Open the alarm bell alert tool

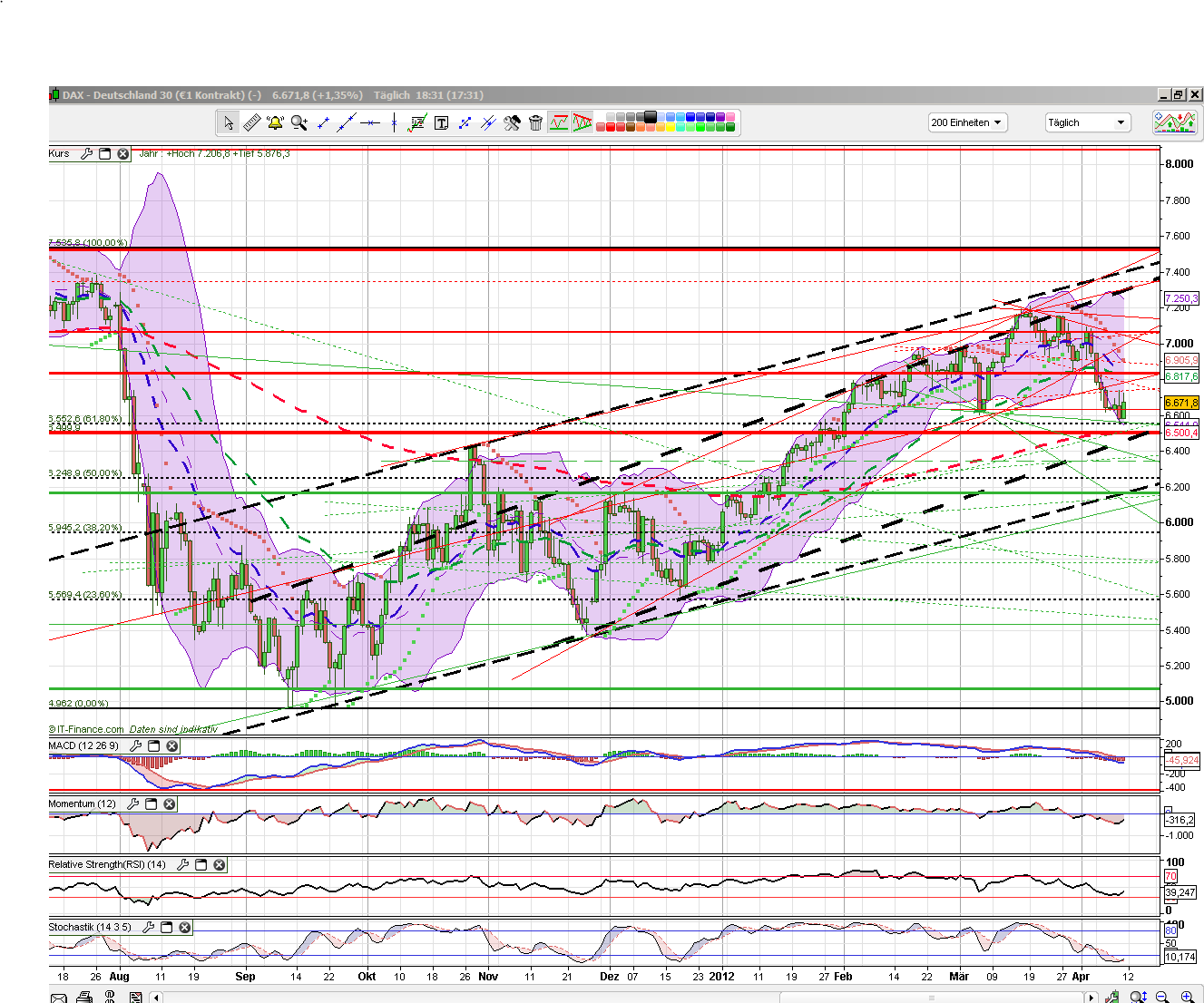[x=276, y=122]
